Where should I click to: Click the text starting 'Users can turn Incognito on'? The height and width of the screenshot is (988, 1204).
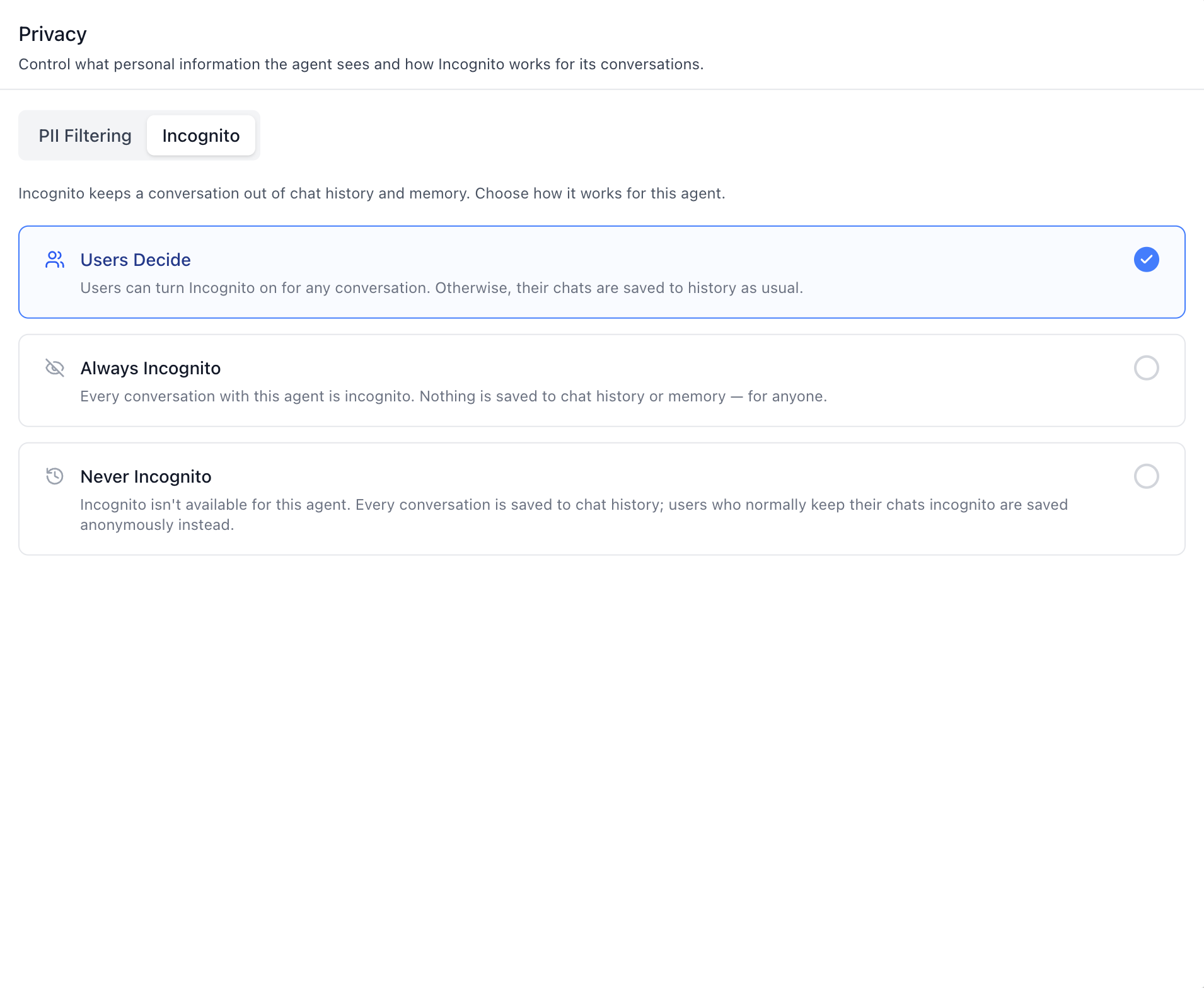442,288
